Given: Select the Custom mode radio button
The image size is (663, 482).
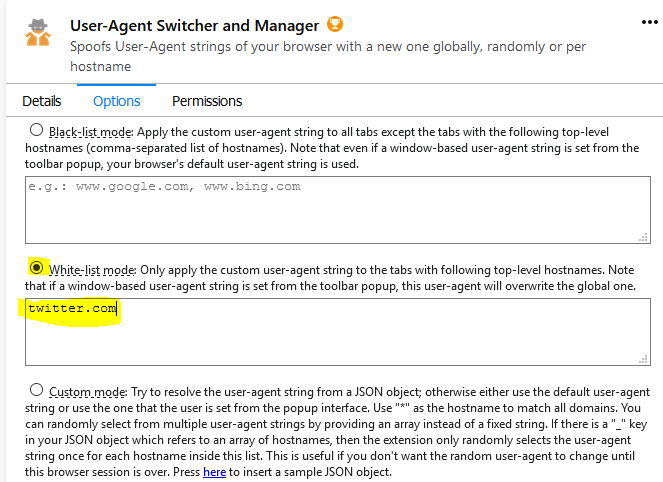Looking at the screenshot, I should 36,389.
